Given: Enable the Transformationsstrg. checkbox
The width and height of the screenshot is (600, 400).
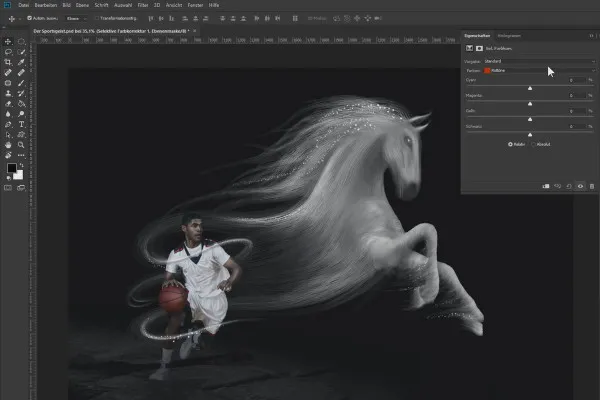Looking at the screenshot, I should (x=97, y=18).
